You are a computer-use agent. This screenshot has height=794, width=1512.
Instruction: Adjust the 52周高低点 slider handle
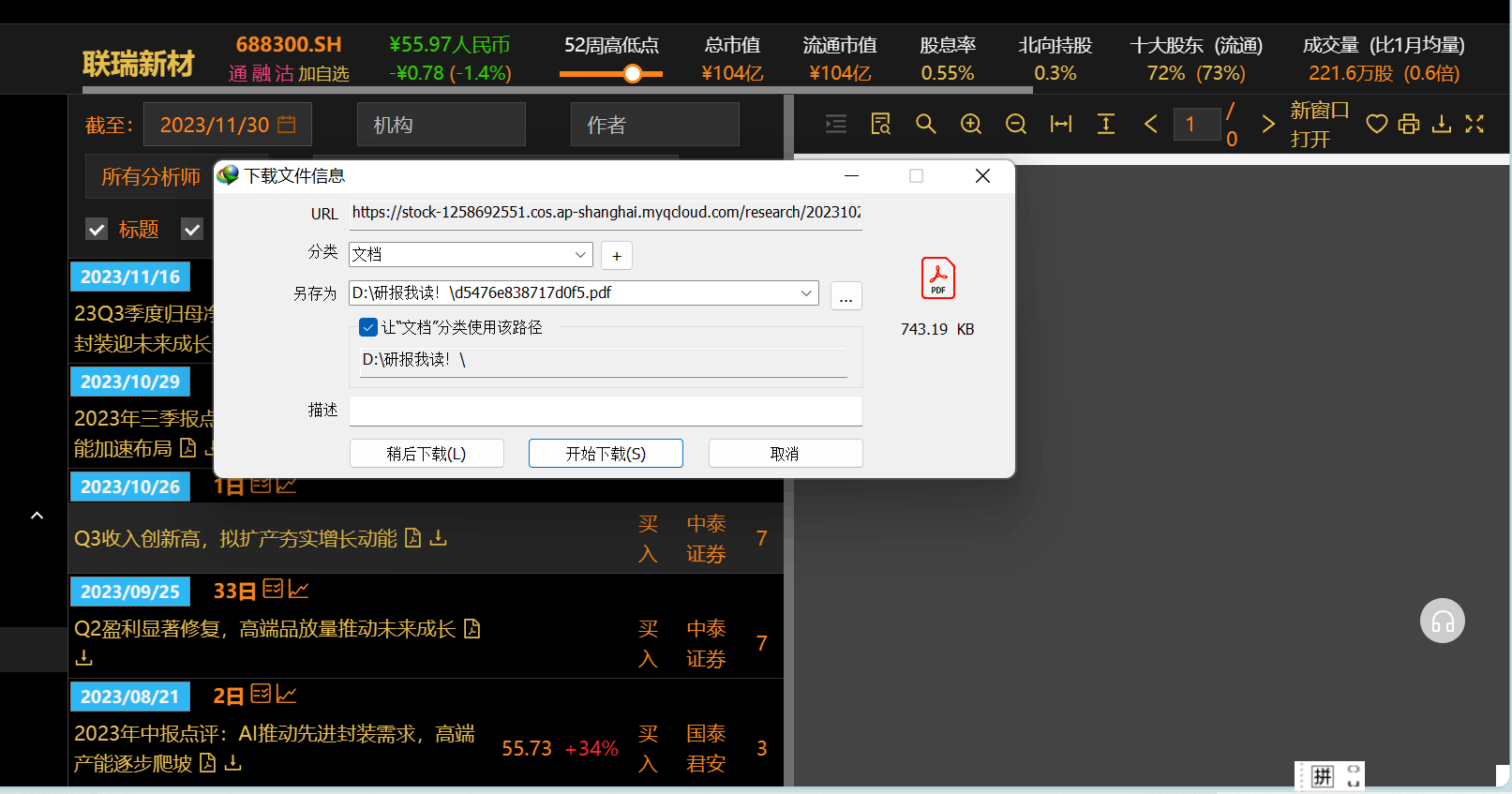[633, 73]
